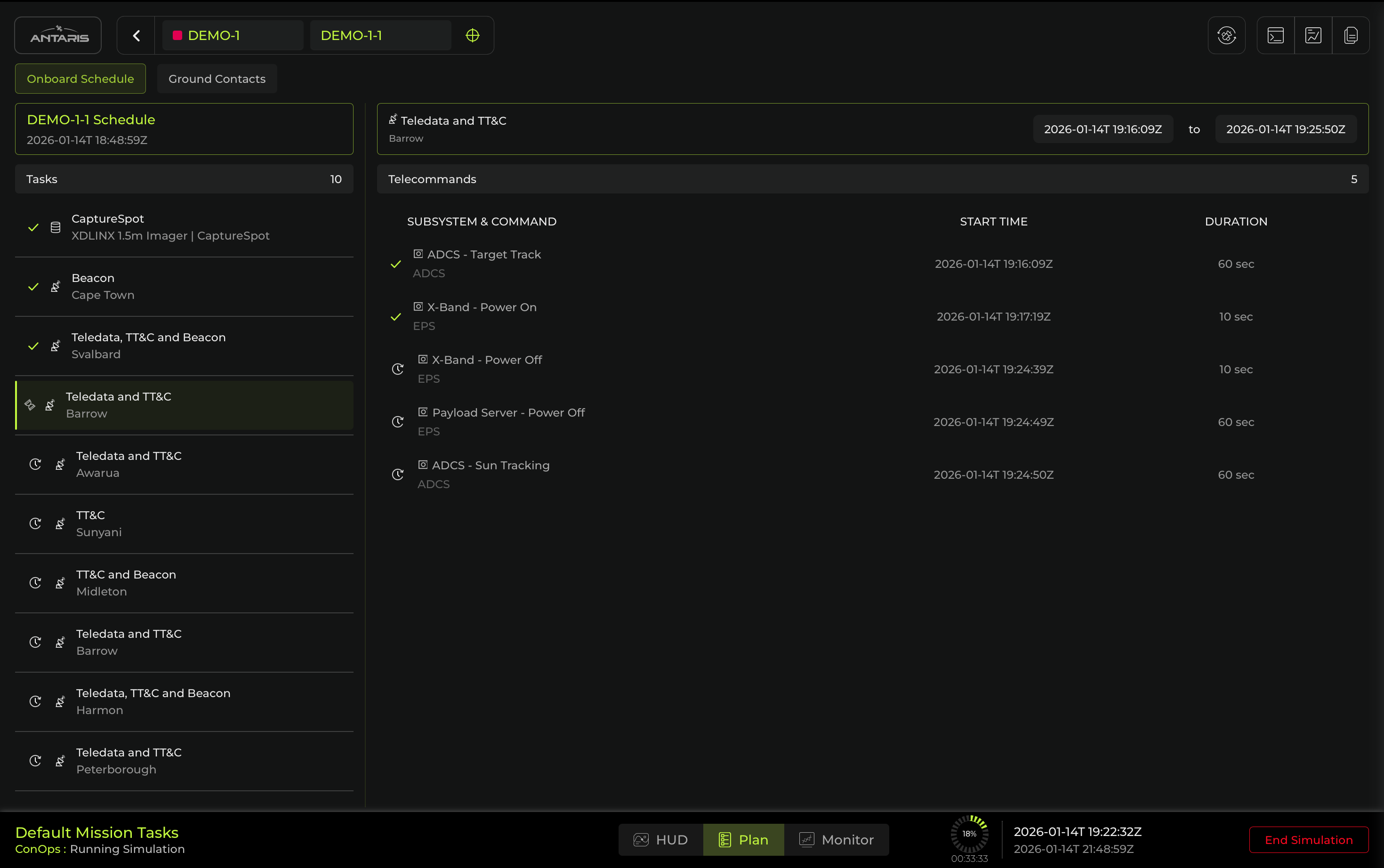Viewport: 1384px width, 868px height.
Task: Click SUBSYSTEM & COMMAND column header
Action: point(482,222)
